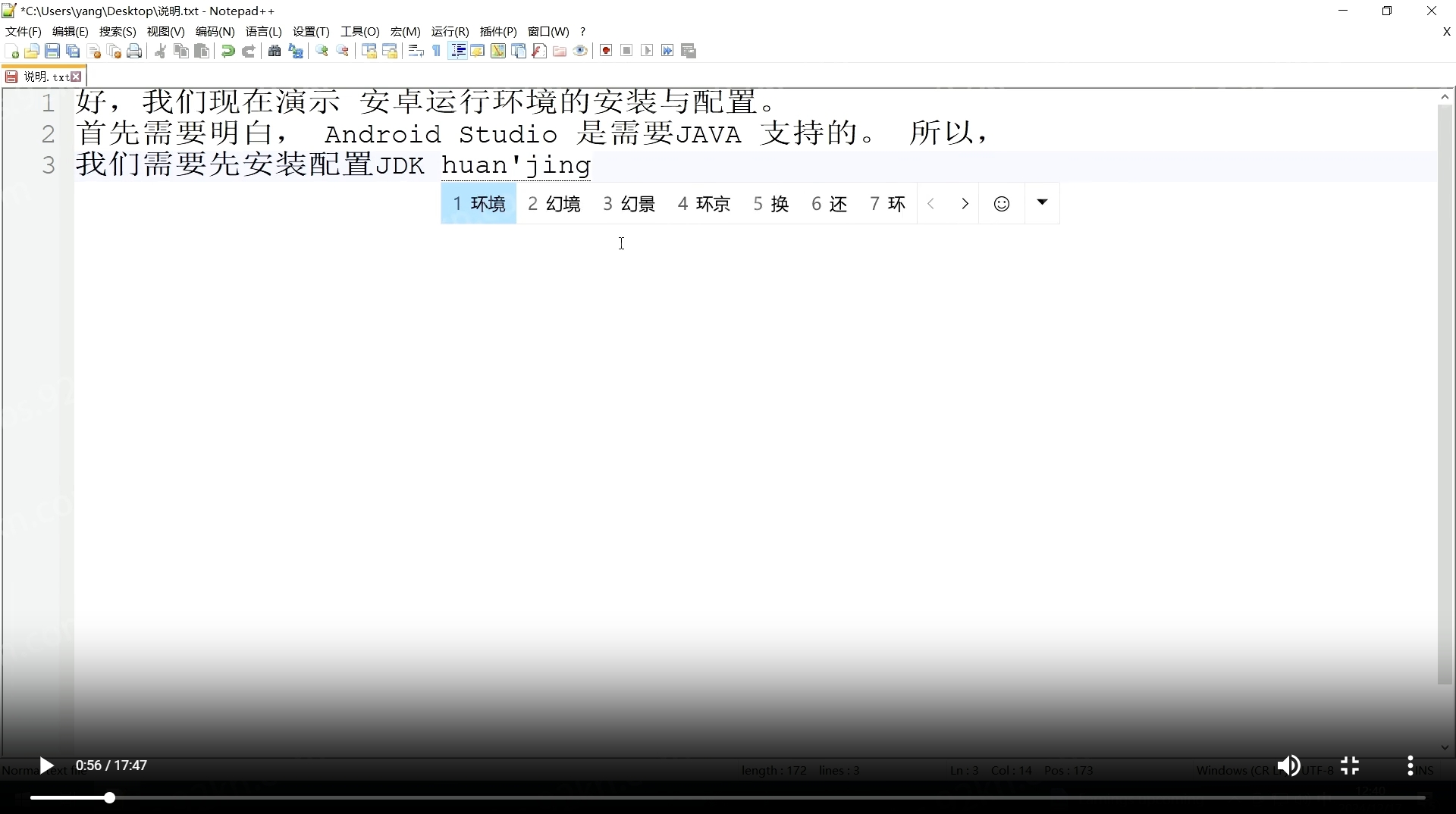Start macro recording with red dot icon
The height and width of the screenshot is (814, 1456).
click(606, 51)
